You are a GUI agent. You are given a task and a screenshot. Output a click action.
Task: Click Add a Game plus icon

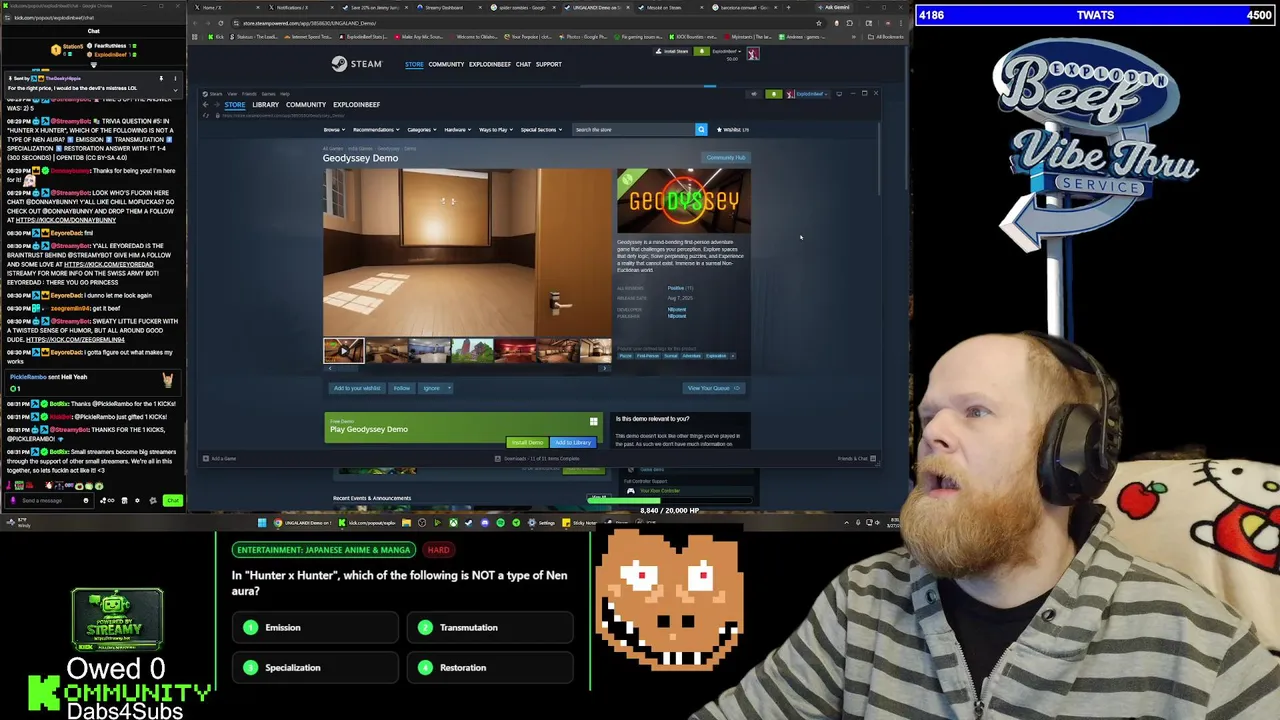tap(206, 458)
